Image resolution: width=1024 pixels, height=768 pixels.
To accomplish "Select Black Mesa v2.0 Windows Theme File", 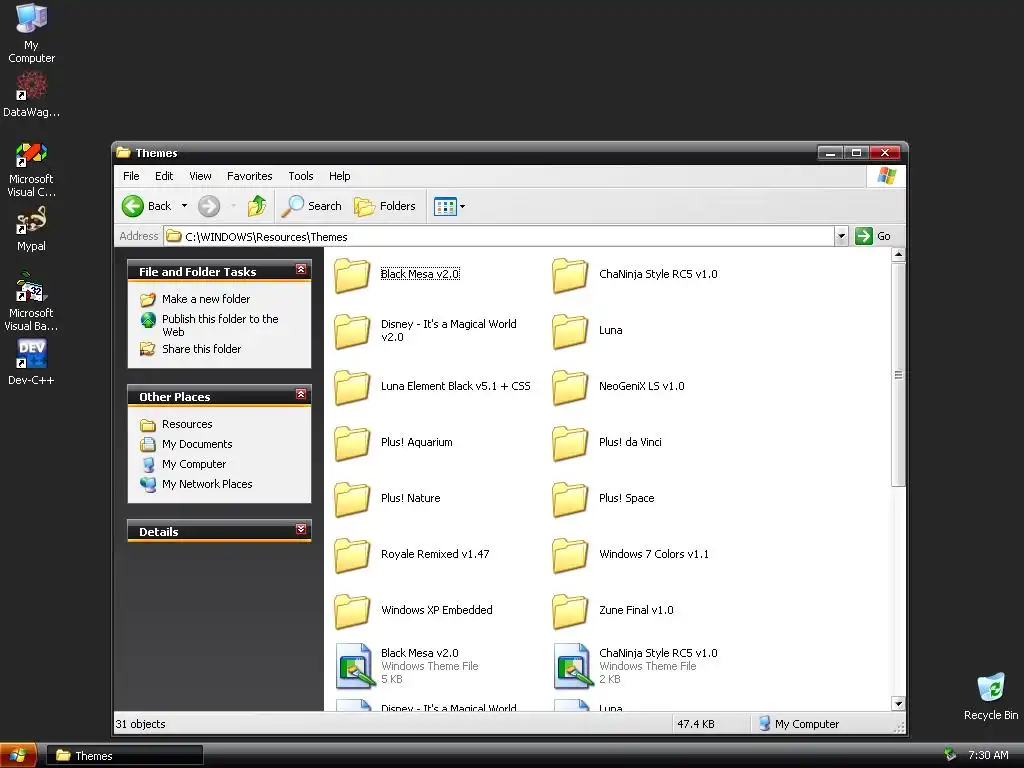I will 354,666.
